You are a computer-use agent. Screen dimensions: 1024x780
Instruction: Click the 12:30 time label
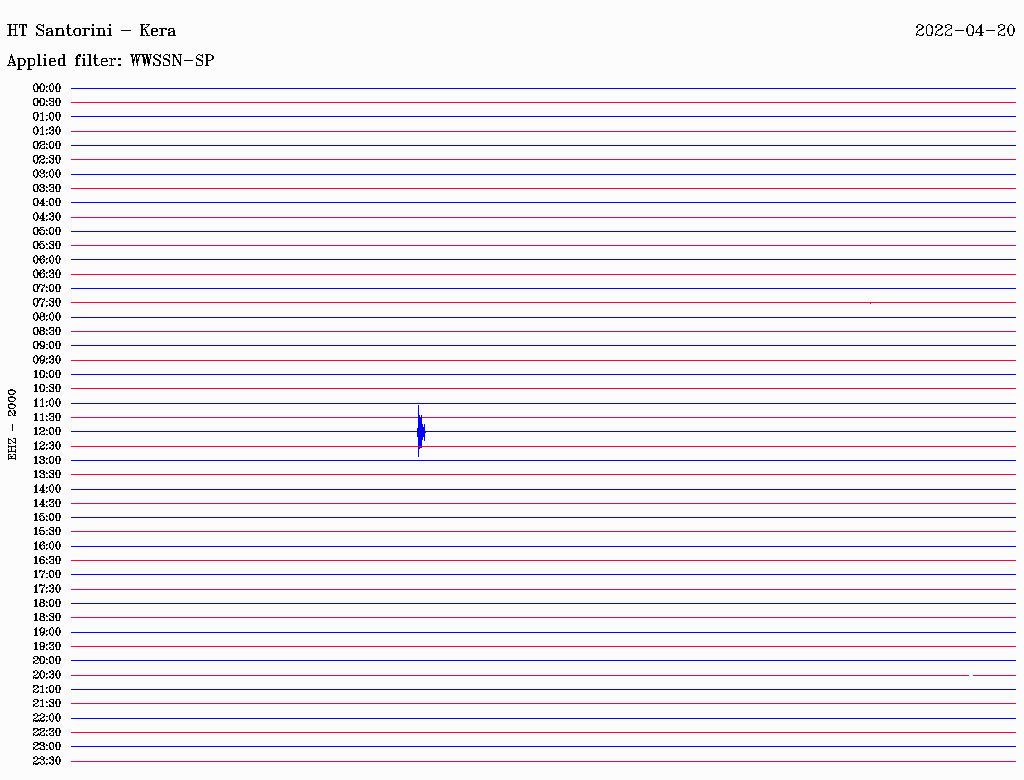pyautogui.click(x=47, y=446)
